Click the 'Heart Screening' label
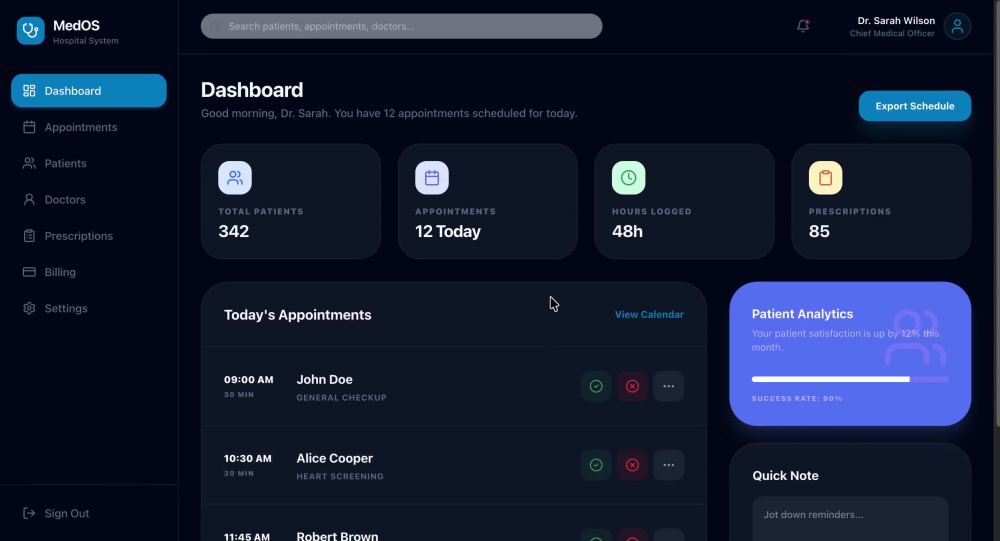1000x541 pixels. 340,476
